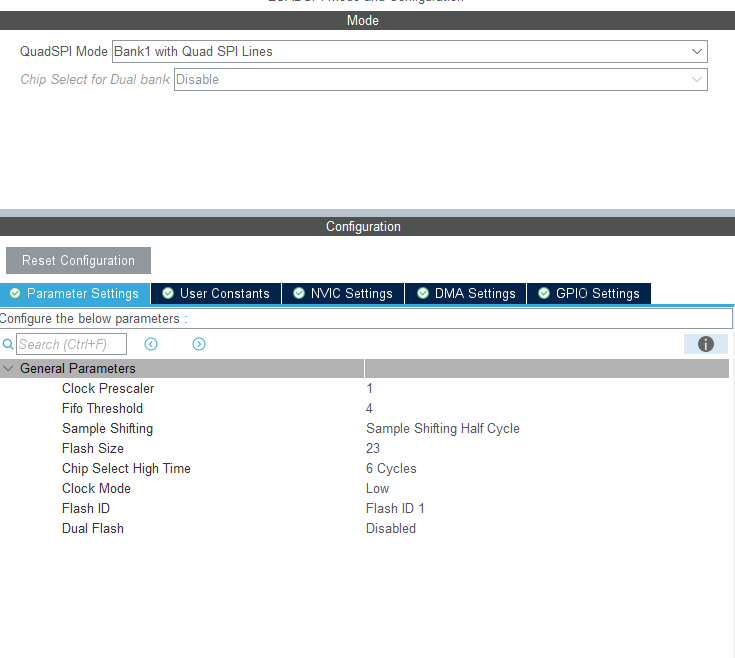Change the Flash ID 1 value

[395, 508]
